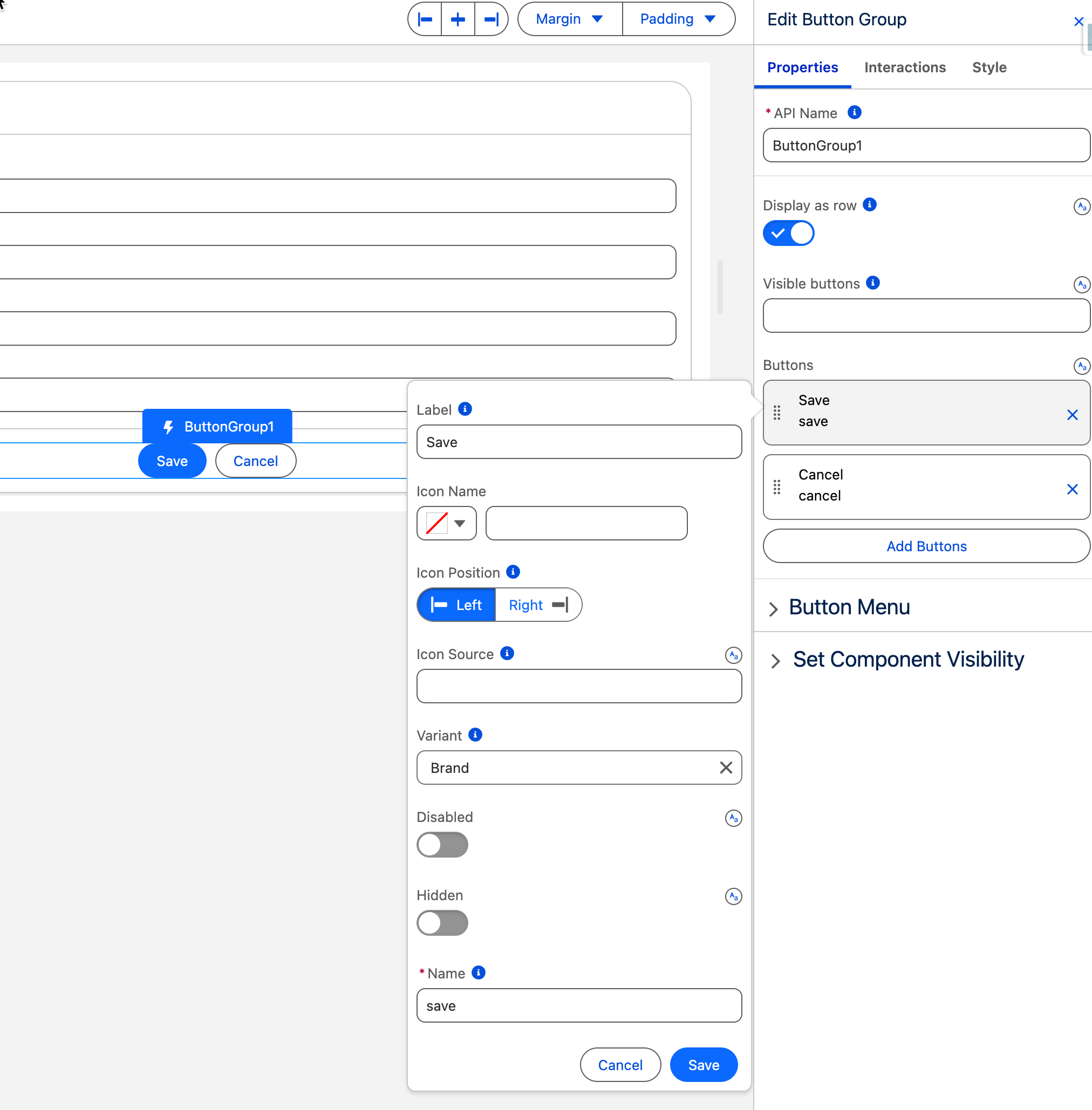Clear the Brand variant with the X icon

click(726, 768)
